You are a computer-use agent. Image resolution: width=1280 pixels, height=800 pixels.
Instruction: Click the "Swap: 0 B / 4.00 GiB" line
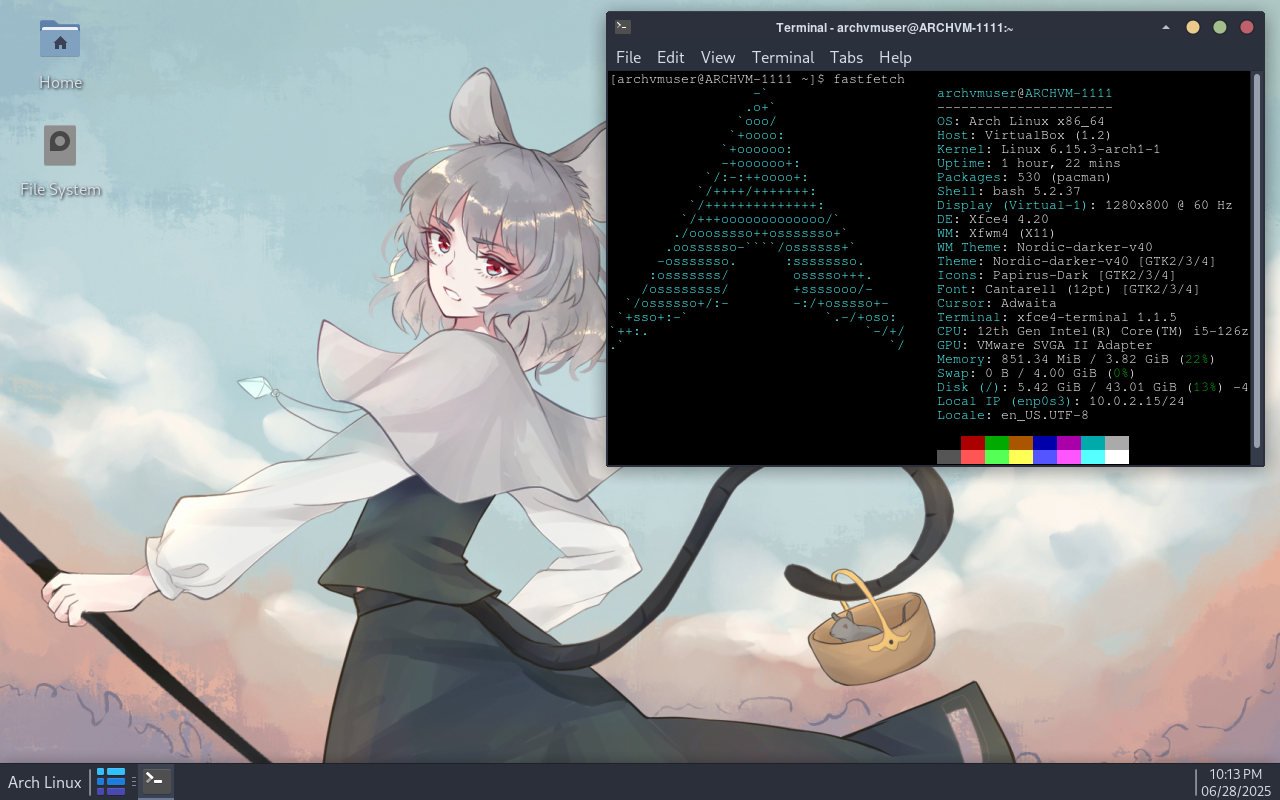point(1037,373)
